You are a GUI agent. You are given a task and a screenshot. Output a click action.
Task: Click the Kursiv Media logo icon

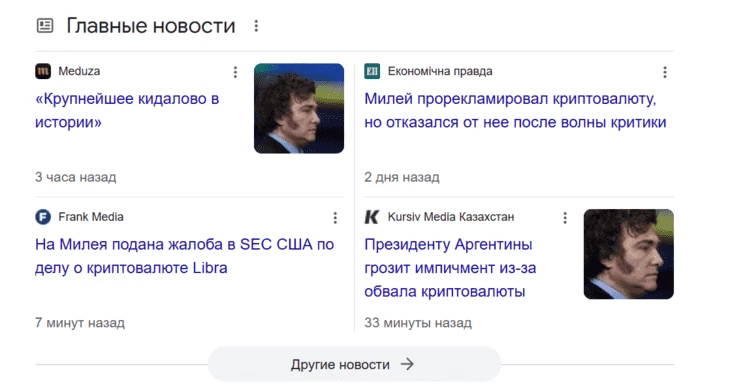coord(372,217)
